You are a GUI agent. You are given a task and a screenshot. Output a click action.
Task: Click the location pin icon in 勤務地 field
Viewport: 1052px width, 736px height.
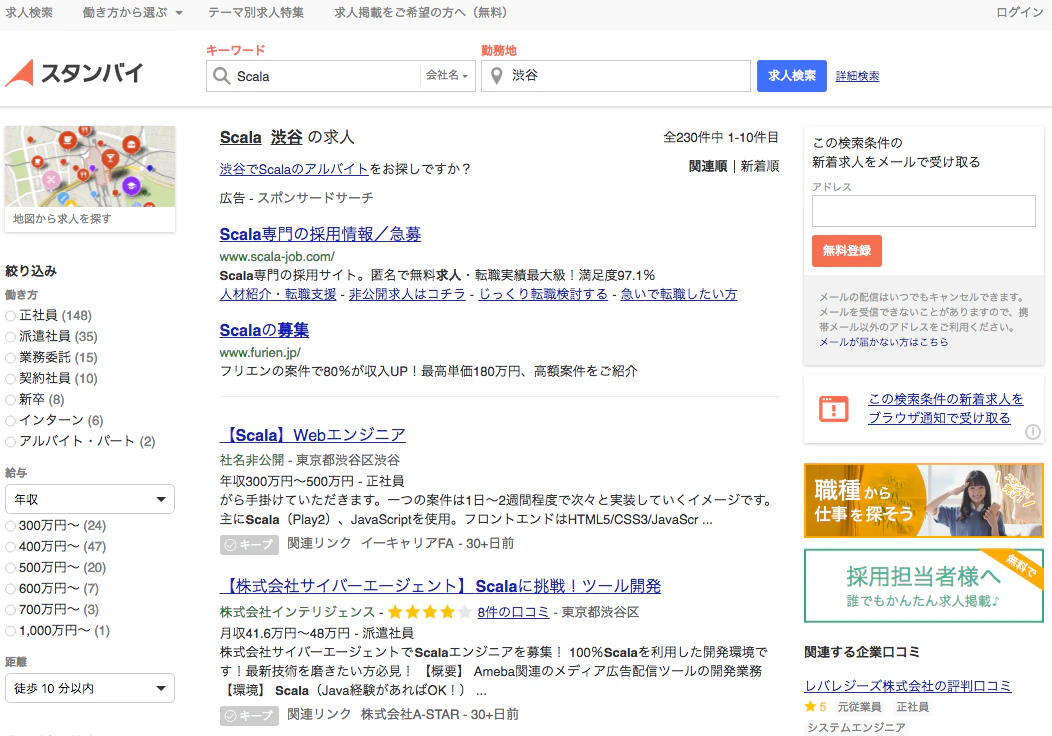(x=496, y=76)
